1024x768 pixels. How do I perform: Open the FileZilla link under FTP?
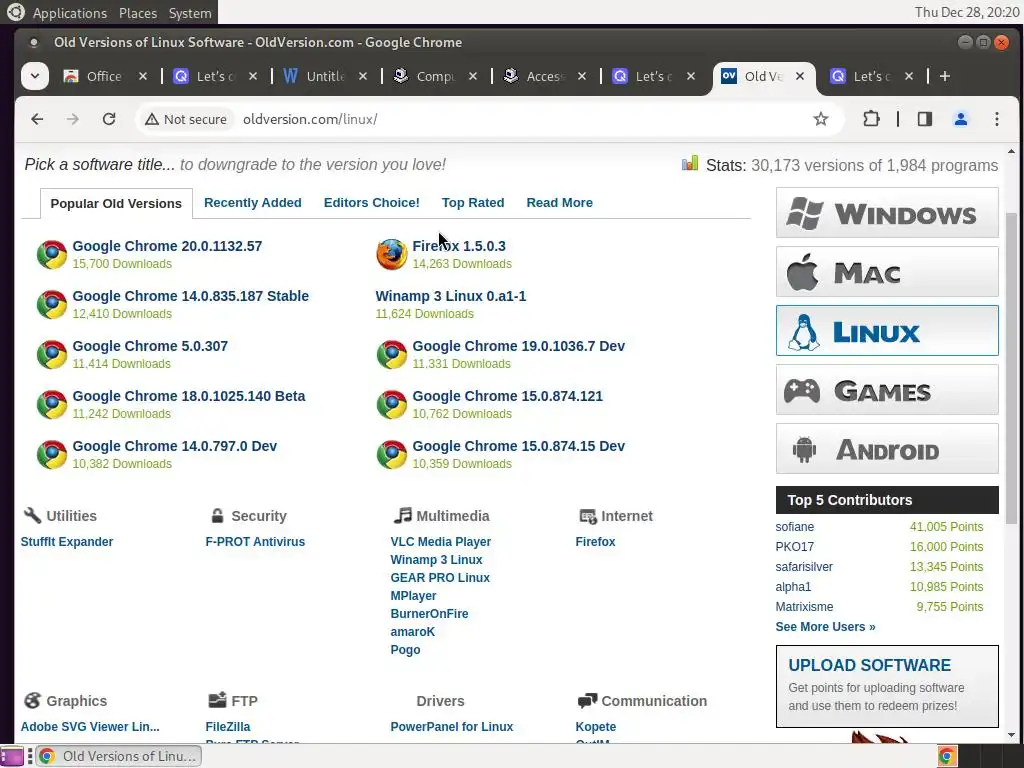coord(228,727)
